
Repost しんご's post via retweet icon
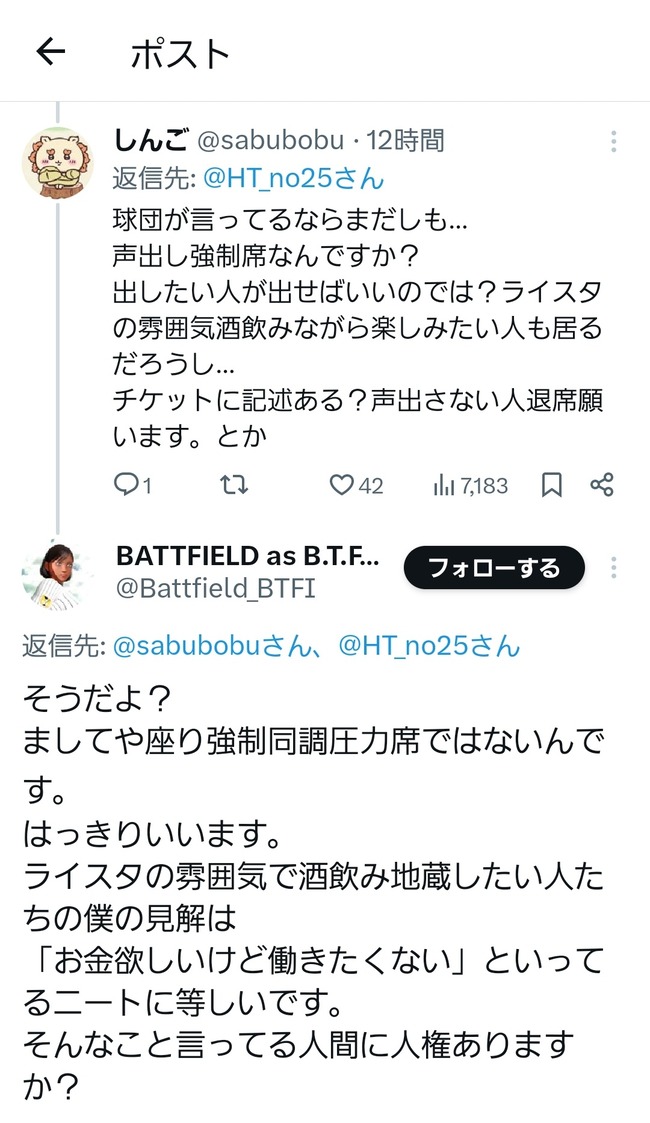tap(234, 486)
